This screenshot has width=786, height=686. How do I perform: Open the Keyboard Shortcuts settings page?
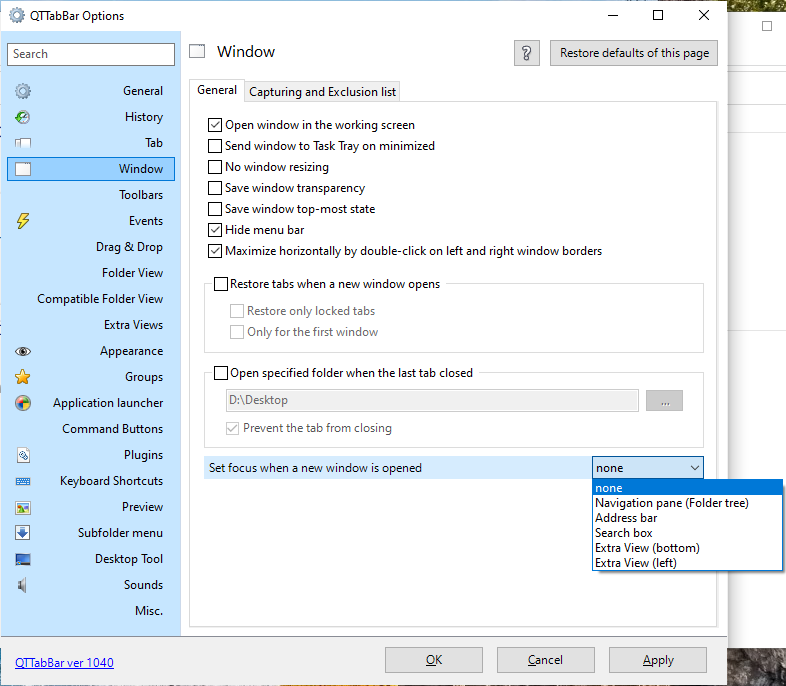111,481
